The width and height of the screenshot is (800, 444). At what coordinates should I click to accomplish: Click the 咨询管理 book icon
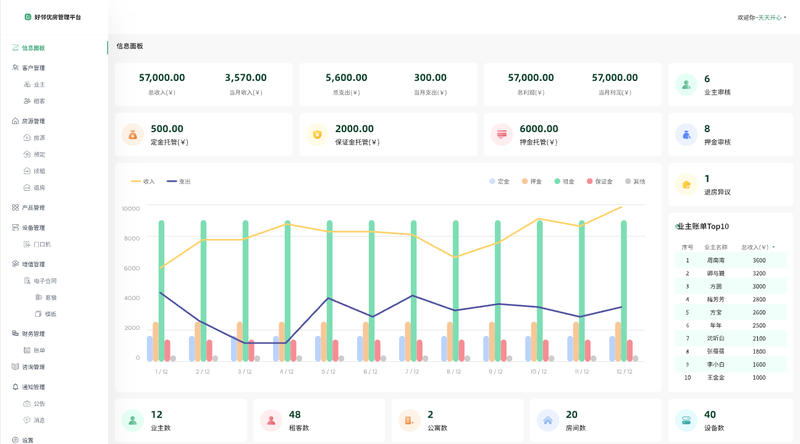[15, 366]
